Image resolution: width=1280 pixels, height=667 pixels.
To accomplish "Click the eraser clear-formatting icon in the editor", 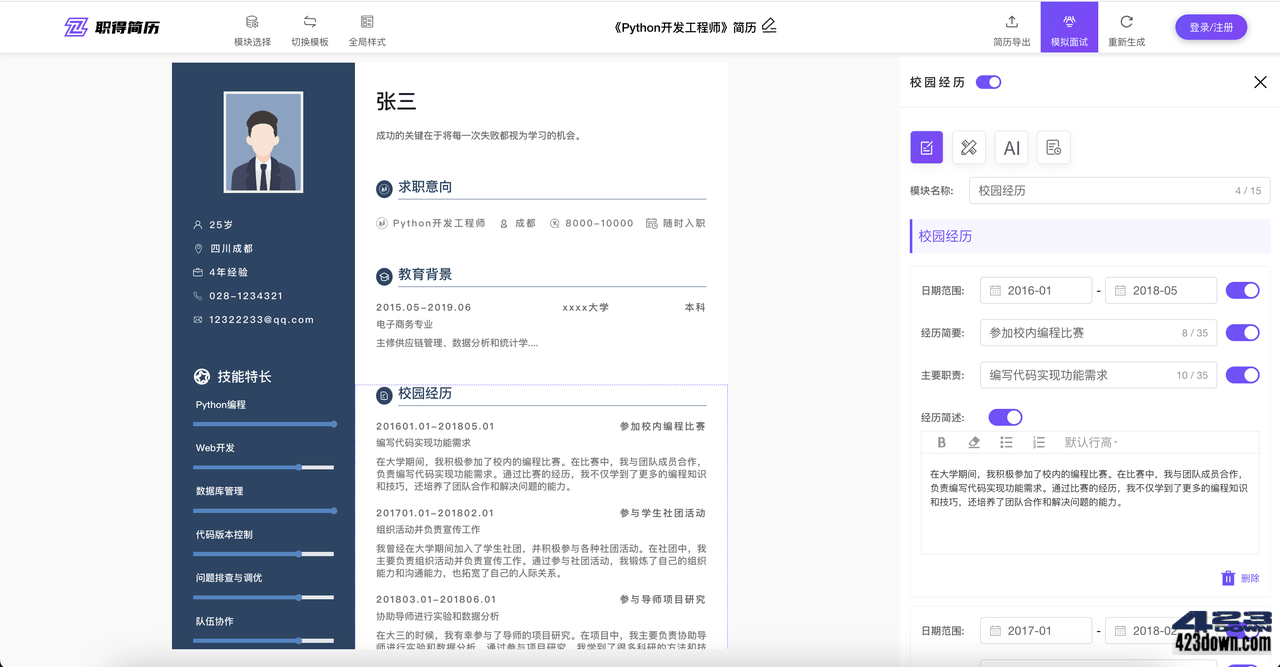I will pos(974,441).
